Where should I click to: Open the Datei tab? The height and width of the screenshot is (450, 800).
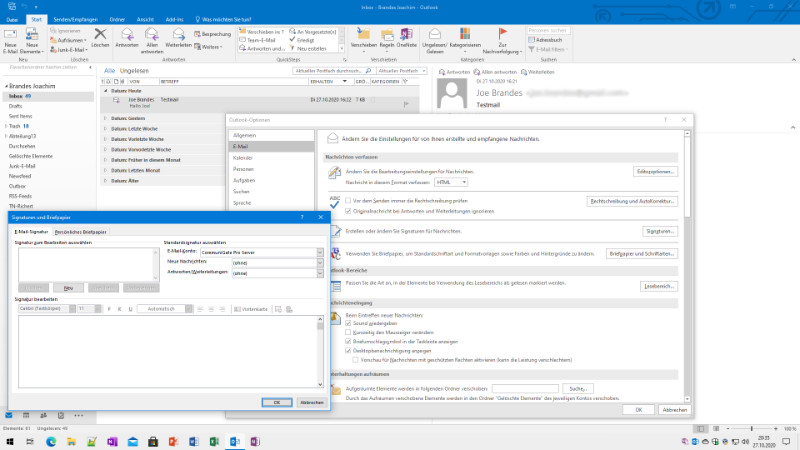coord(12,19)
